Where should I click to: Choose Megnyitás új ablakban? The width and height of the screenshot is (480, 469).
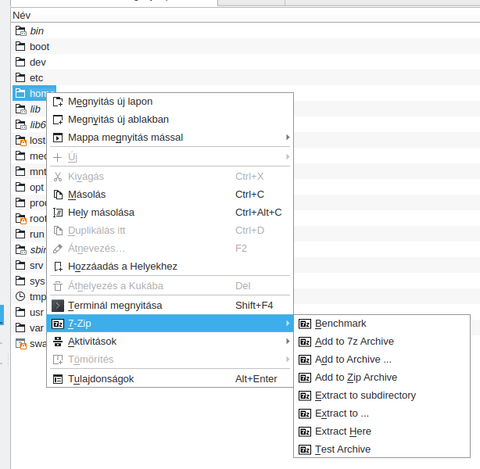coord(170,120)
